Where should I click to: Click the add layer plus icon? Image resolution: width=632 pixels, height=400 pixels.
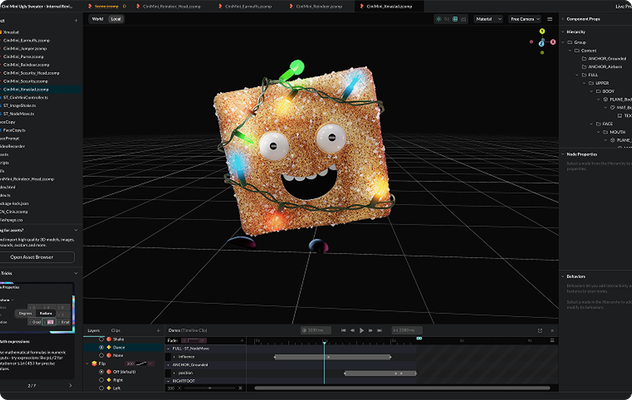pyautogui.click(x=159, y=329)
